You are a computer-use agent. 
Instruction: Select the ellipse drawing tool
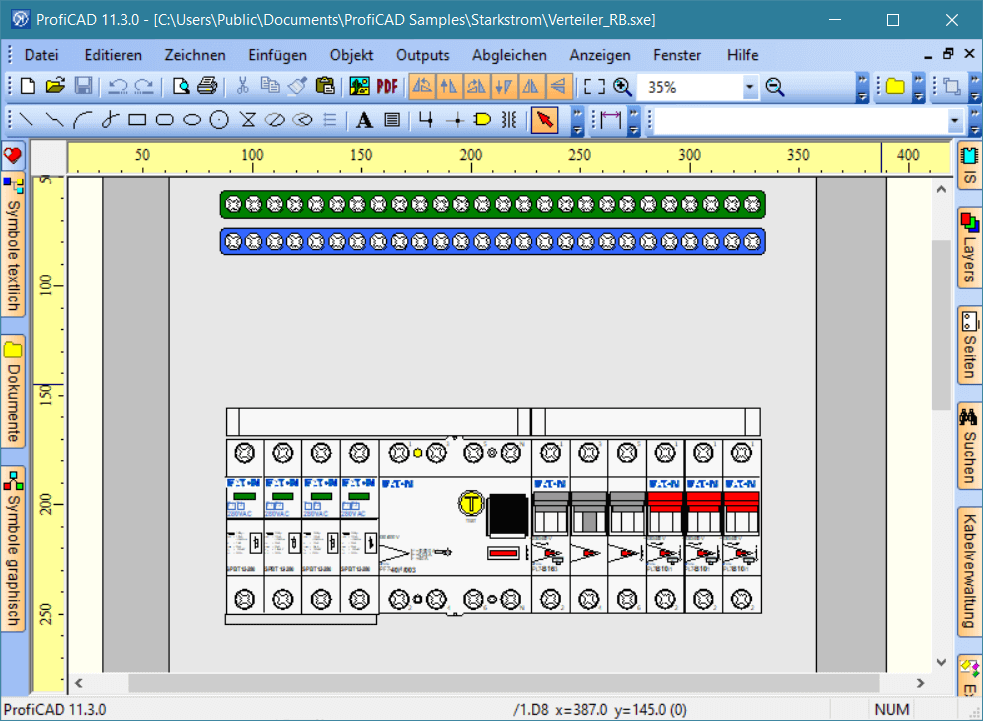(192, 119)
